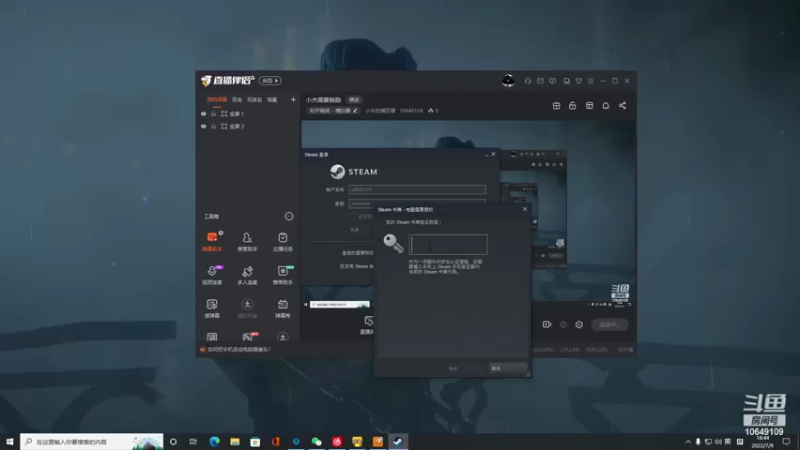Open the mode switch pill beside the logo
Image resolution: width=800 pixels, height=450 pixels.
pyautogui.click(x=269, y=81)
